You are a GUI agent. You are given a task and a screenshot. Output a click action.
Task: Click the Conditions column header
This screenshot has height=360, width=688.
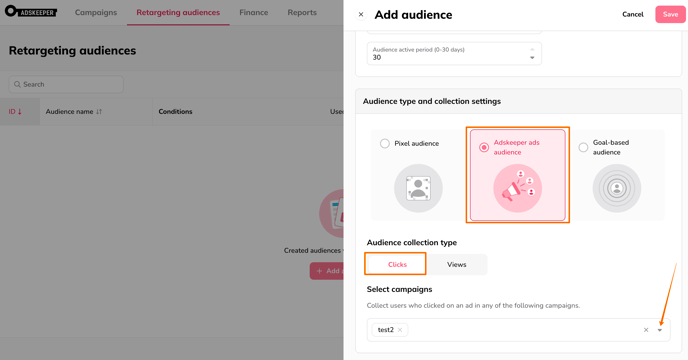point(176,112)
